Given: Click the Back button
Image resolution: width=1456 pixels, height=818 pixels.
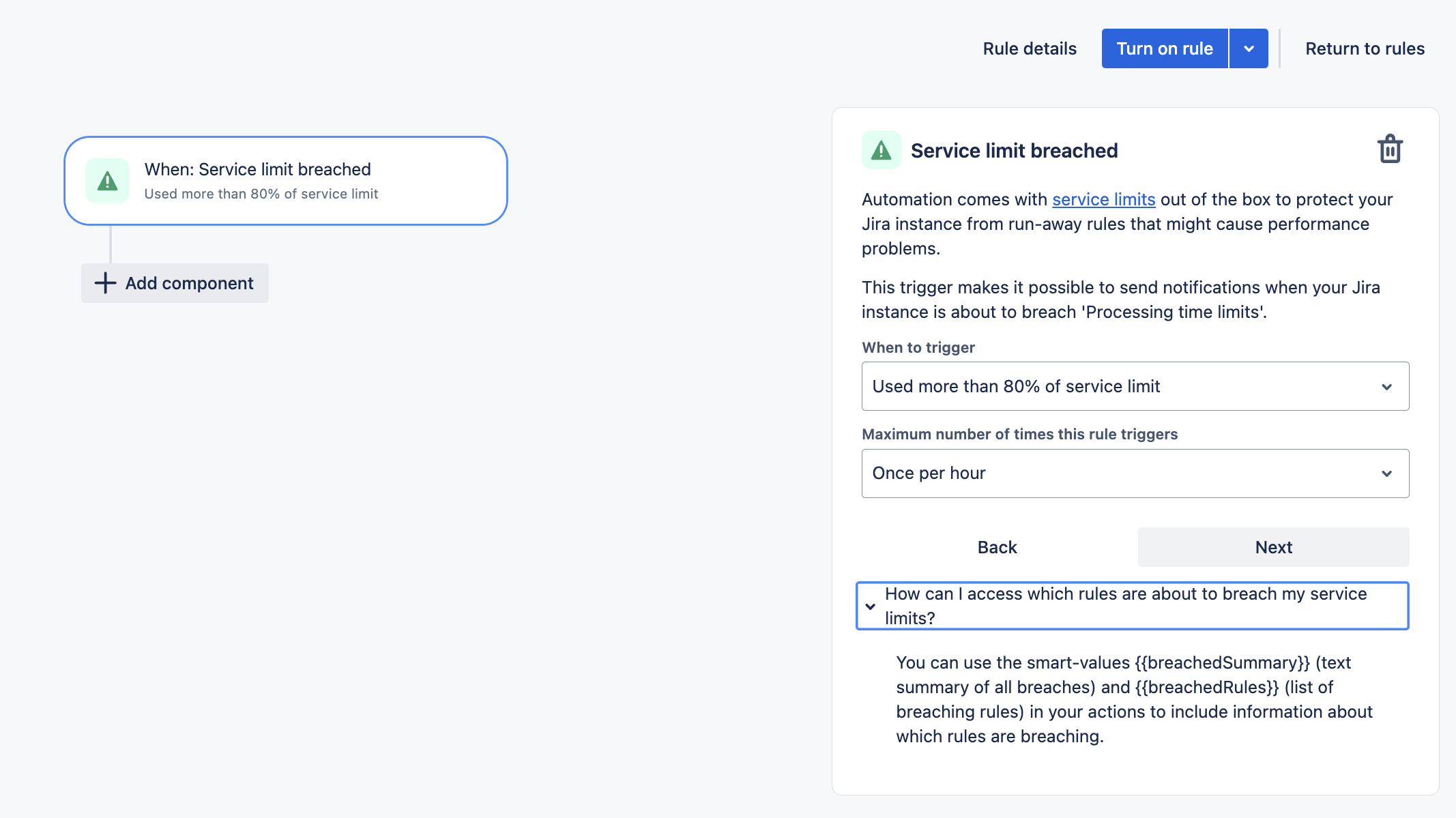Looking at the screenshot, I should [x=997, y=547].
